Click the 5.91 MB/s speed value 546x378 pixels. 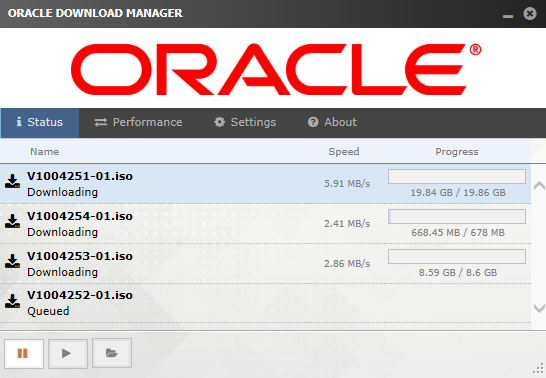pos(347,183)
